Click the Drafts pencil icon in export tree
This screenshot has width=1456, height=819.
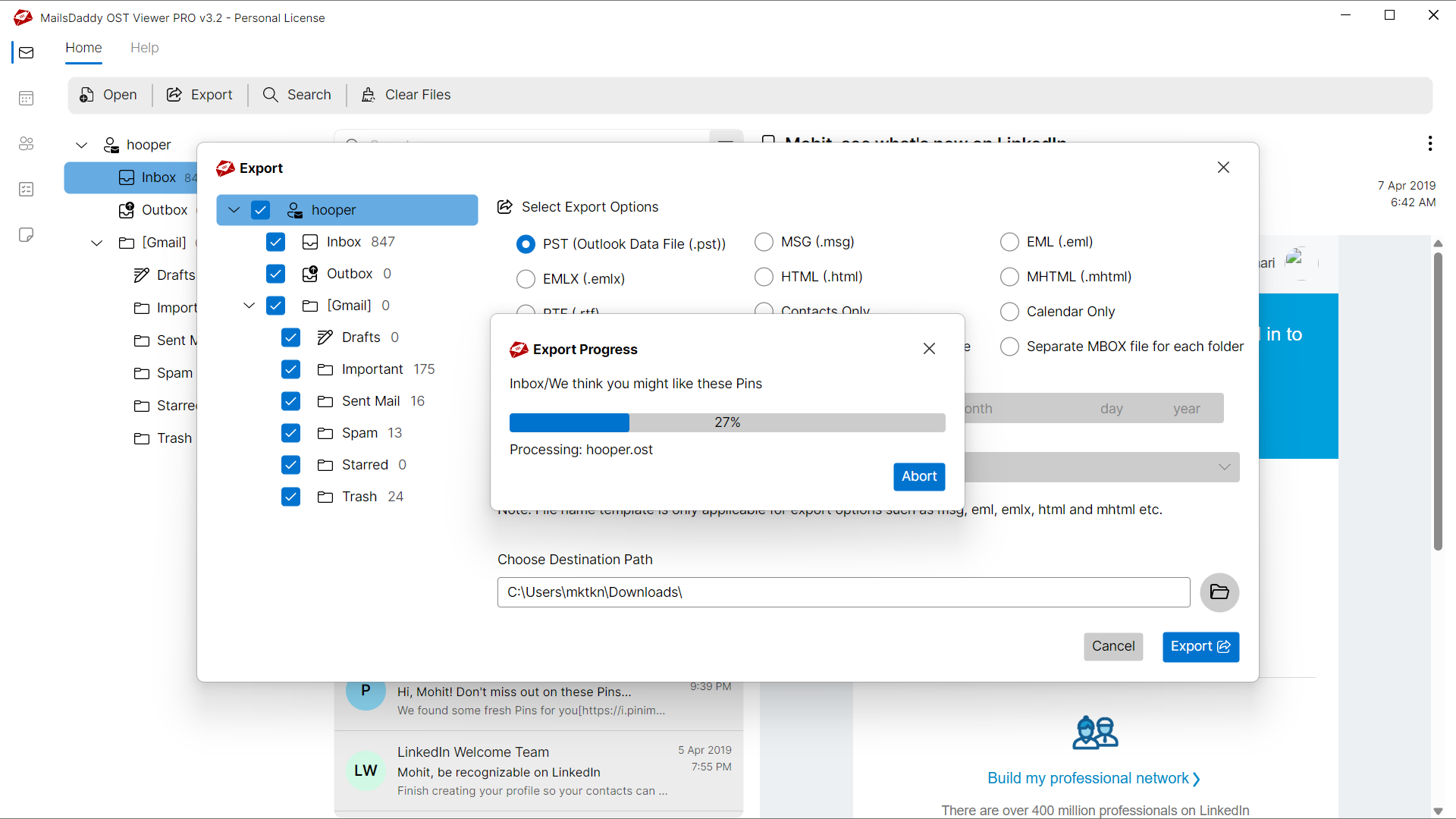coord(325,337)
